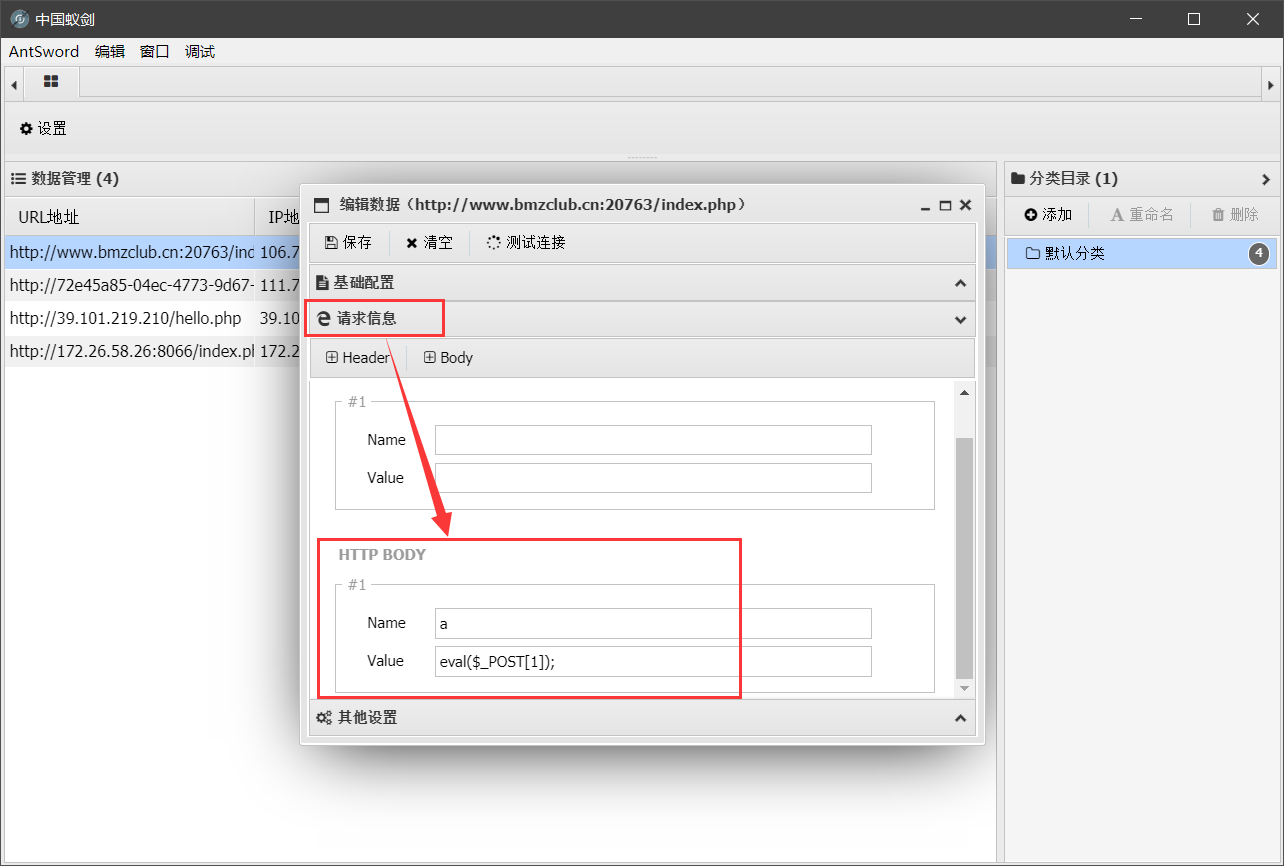1284x866 pixels.
Task: Click the dialog scrollbar down arrow
Action: 964,688
